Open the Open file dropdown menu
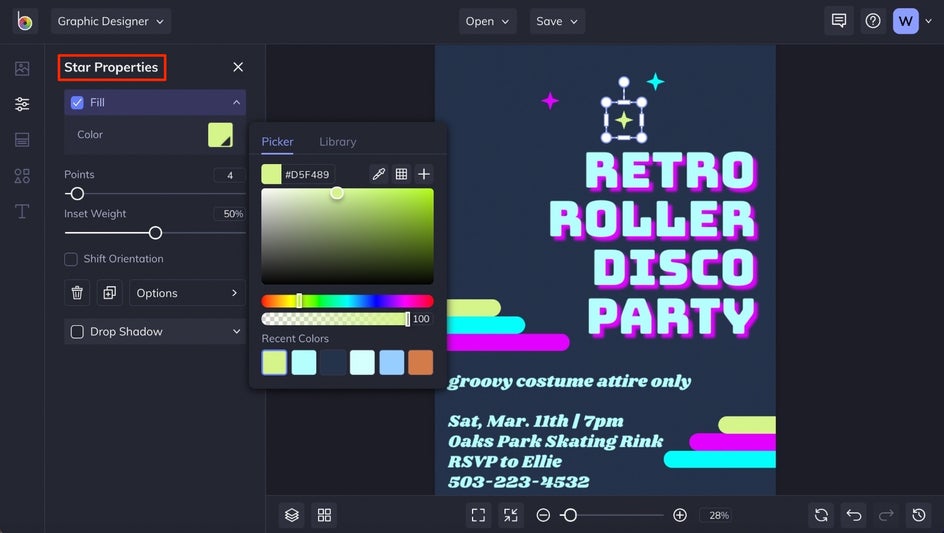The width and height of the screenshot is (944, 533). click(487, 21)
